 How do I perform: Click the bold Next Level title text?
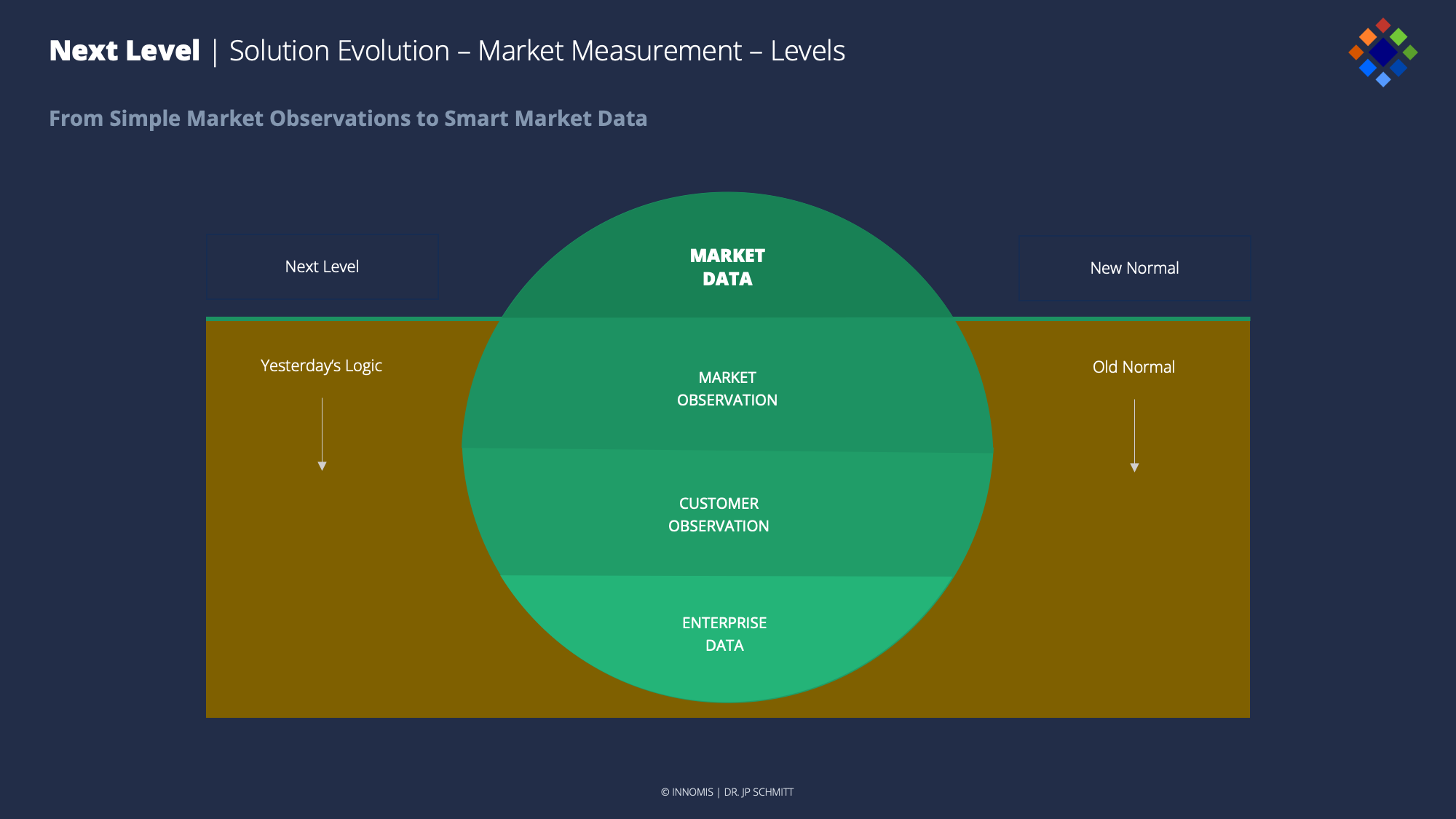coord(124,51)
